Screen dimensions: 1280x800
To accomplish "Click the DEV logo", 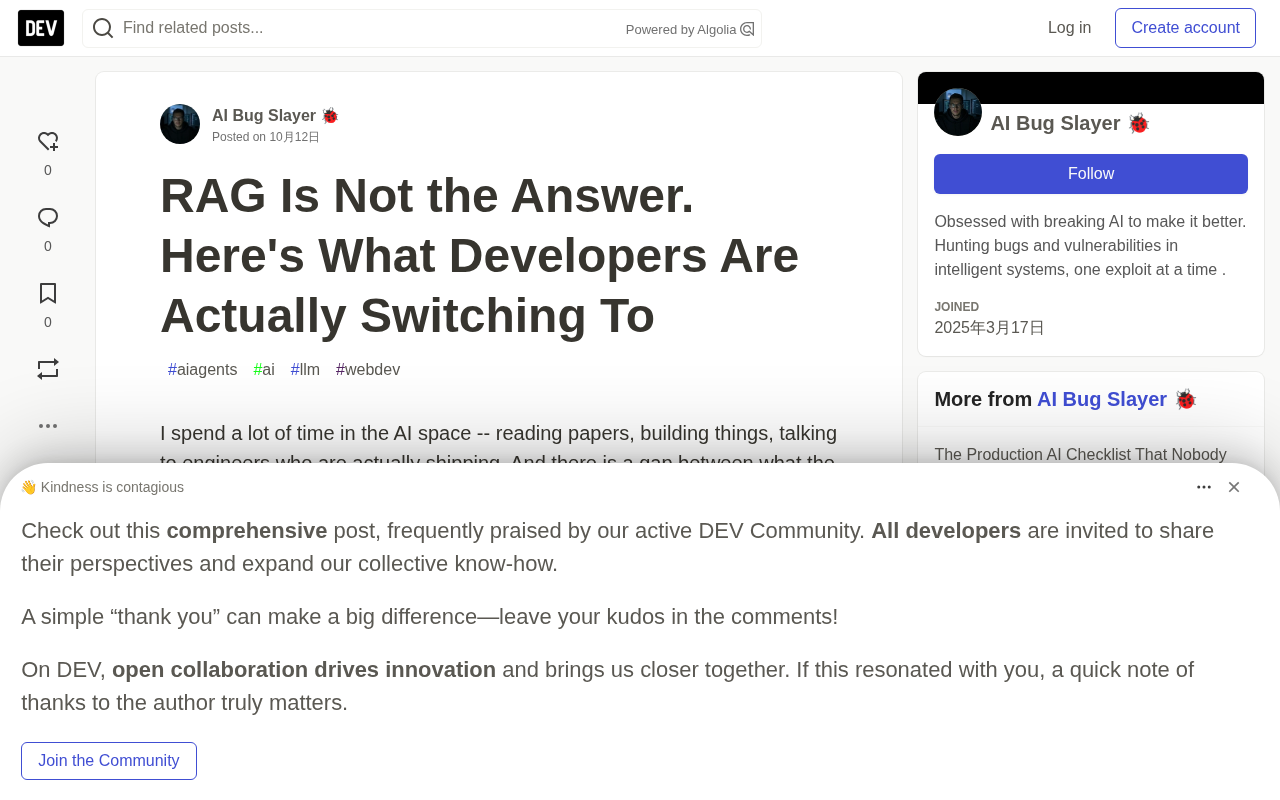I will (41, 28).
